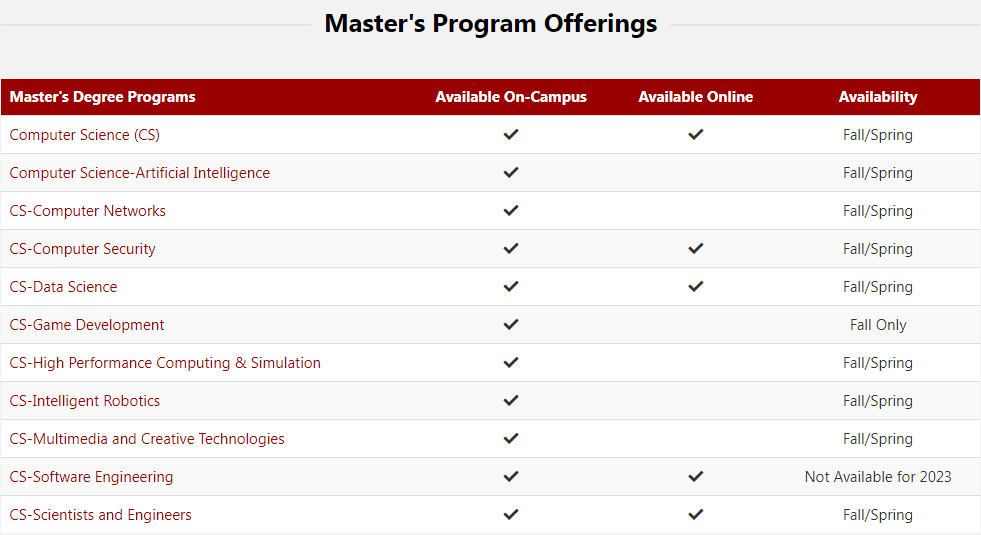Click on-campus checkmark for CS-Game Development
The width and height of the screenshot is (981, 535).
[511, 324]
